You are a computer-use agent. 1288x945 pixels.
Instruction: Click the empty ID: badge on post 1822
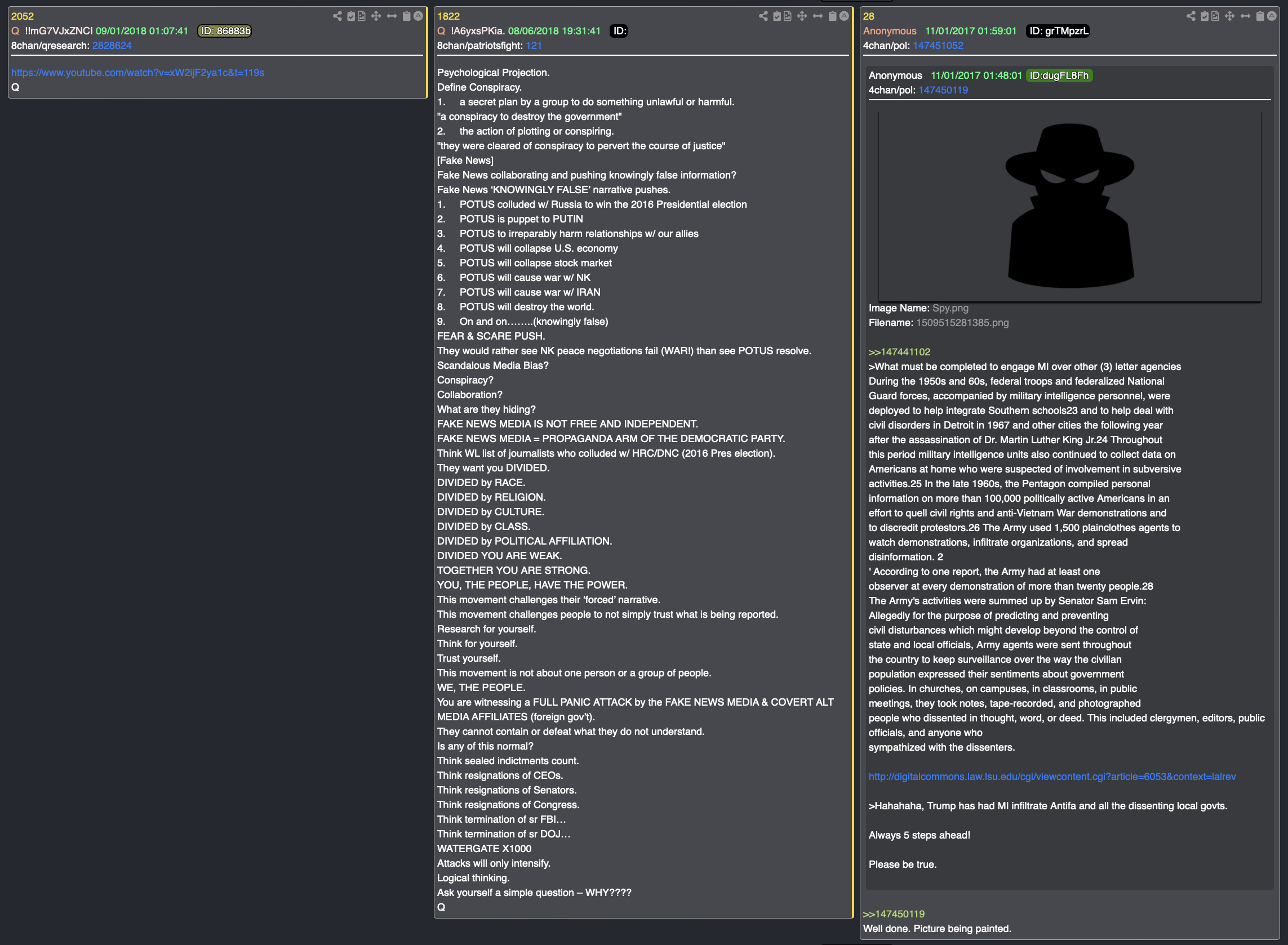pos(619,31)
